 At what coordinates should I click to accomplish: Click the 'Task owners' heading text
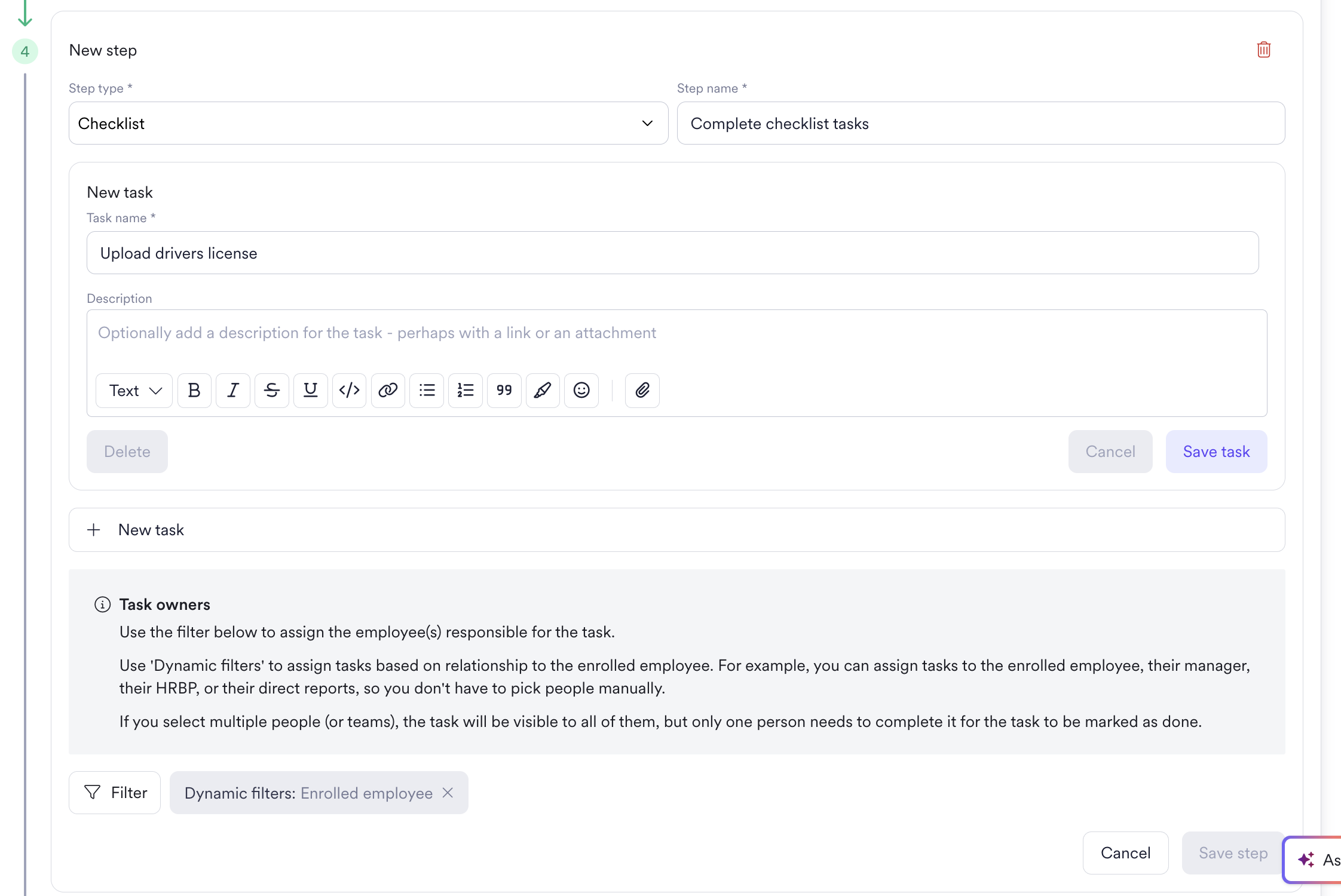(x=165, y=605)
